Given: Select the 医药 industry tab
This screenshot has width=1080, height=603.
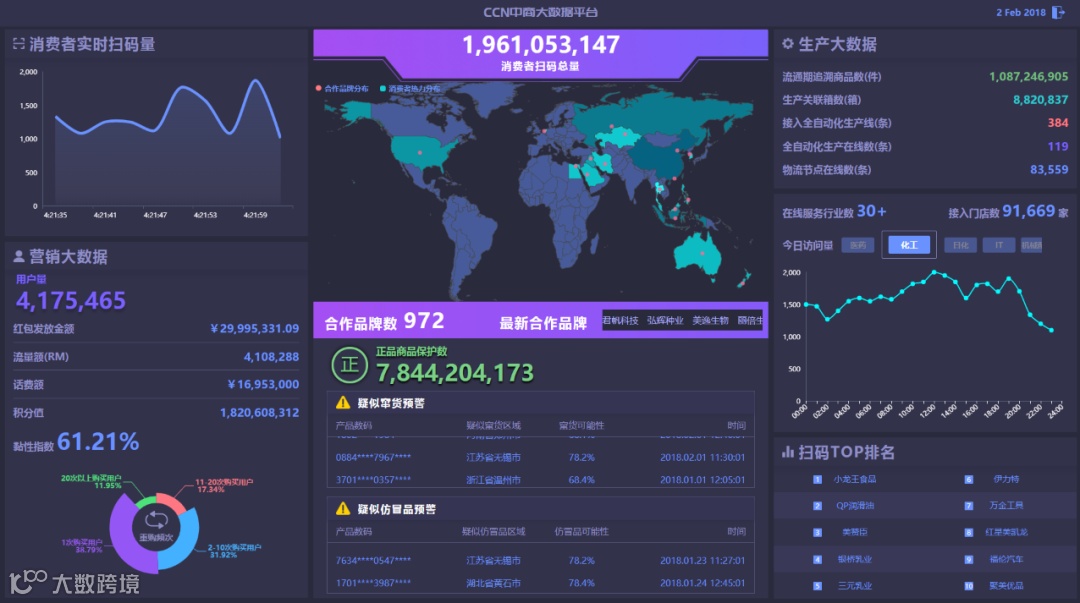Looking at the screenshot, I should point(858,245).
